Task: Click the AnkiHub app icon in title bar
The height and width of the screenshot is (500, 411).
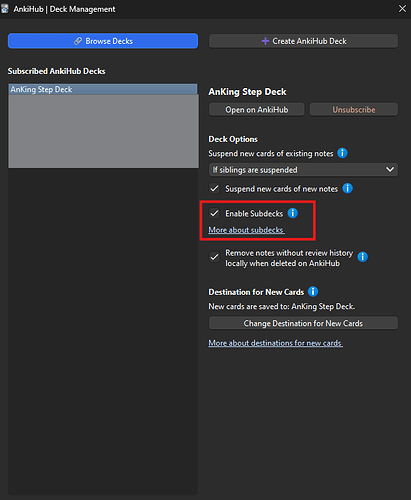Action: [x=5, y=9]
